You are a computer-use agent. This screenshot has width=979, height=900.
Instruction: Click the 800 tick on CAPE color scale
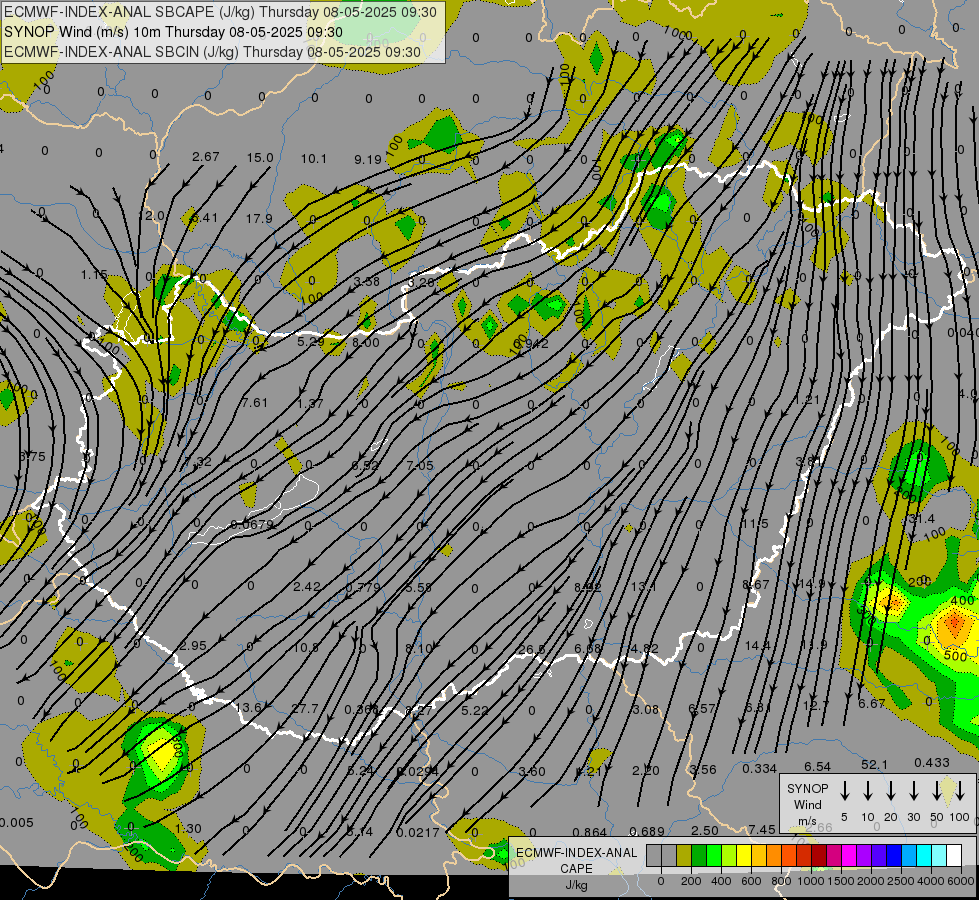tap(781, 881)
